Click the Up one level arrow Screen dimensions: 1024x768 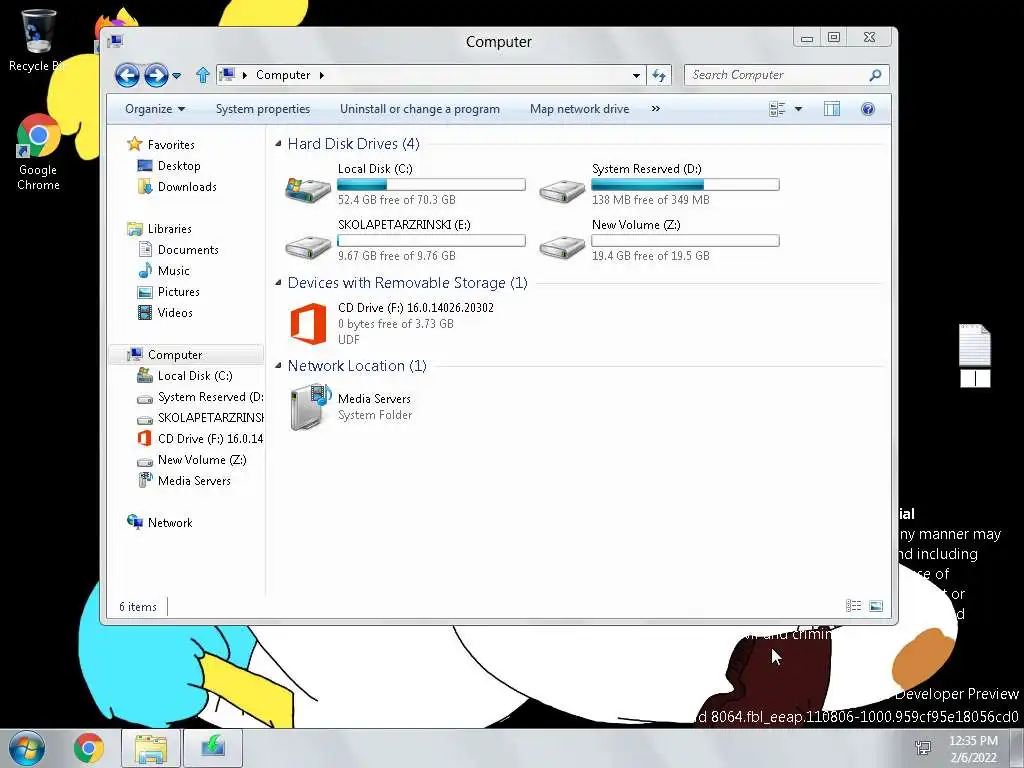tap(202, 75)
